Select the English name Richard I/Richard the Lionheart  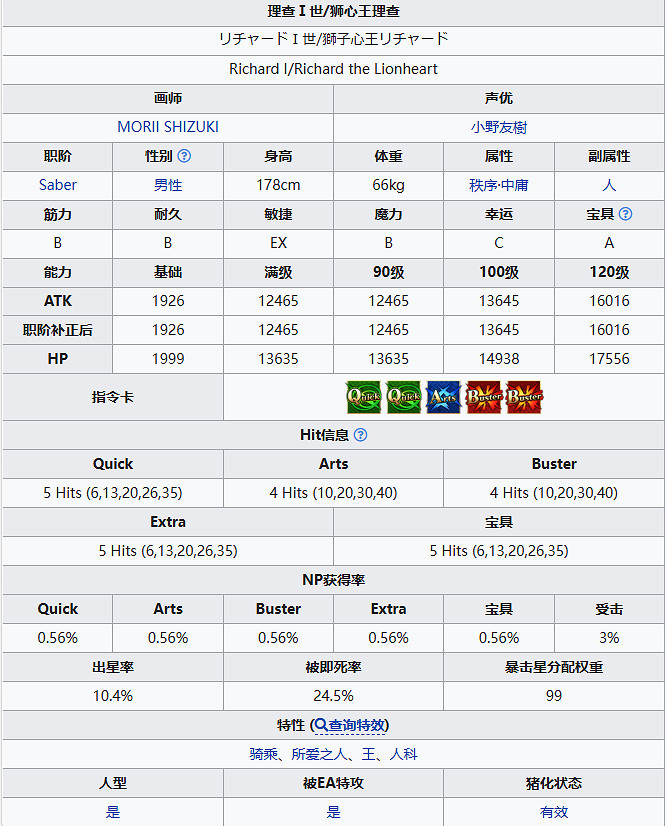click(x=334, y=69)
